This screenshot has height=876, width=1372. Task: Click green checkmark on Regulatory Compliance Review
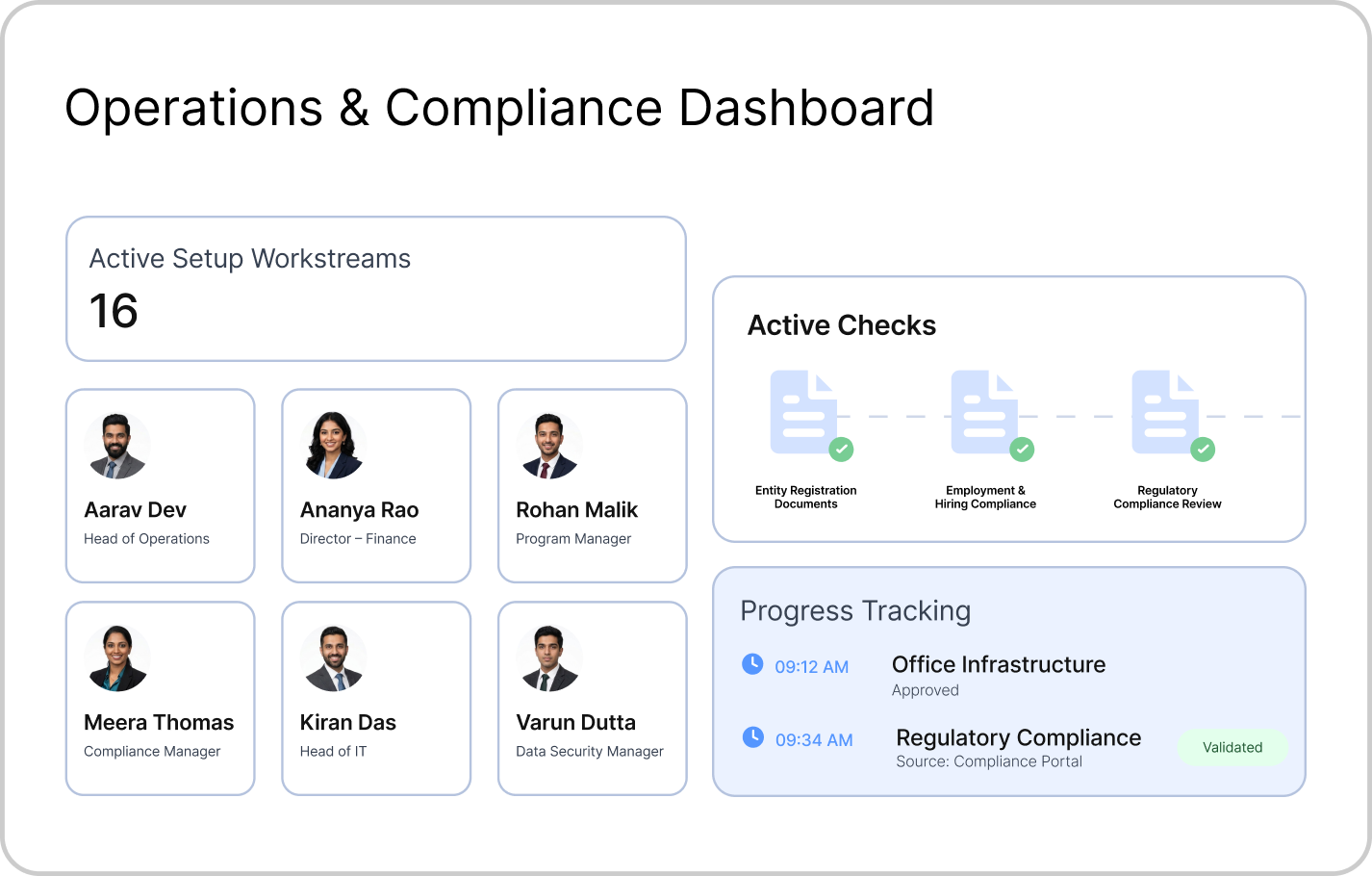1203,449
